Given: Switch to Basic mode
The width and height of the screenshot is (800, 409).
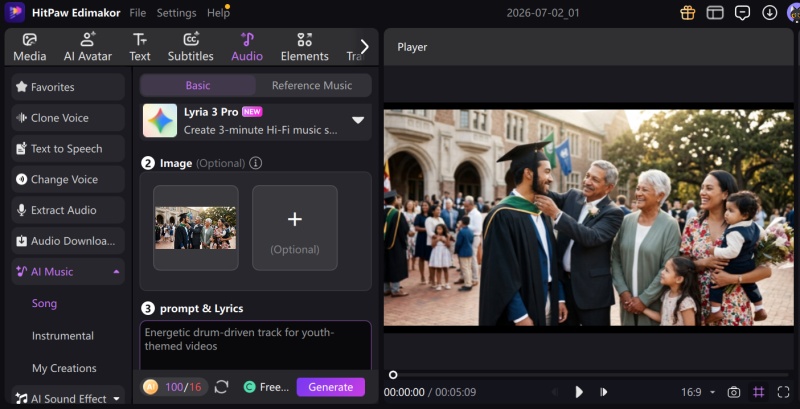Looking at the screenshot, I should [x=198, y=86].
